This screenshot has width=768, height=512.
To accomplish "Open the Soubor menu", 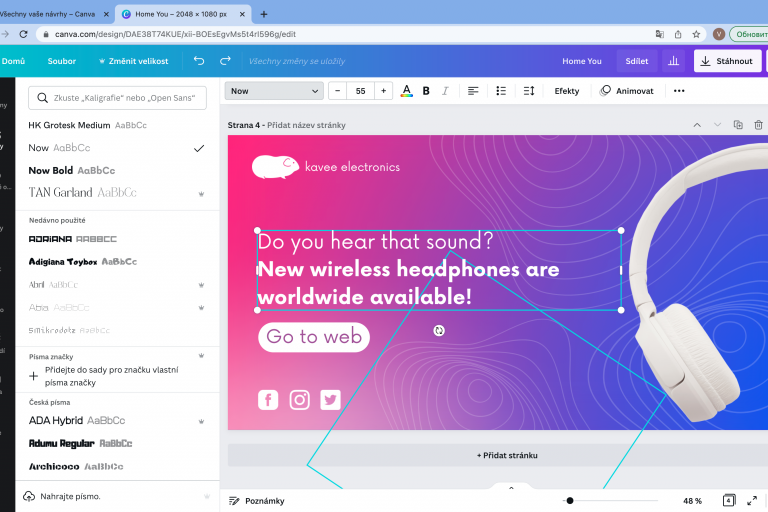I will coord(61,61).
